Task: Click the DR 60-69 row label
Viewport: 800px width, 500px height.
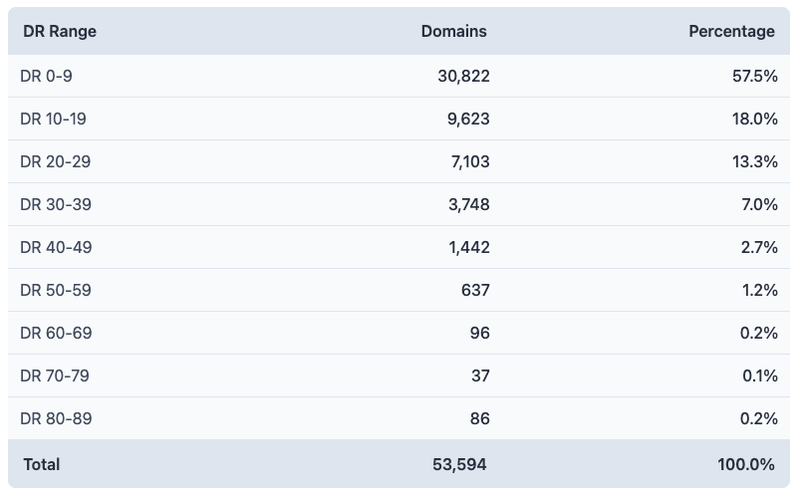Action: click(56, 333)
